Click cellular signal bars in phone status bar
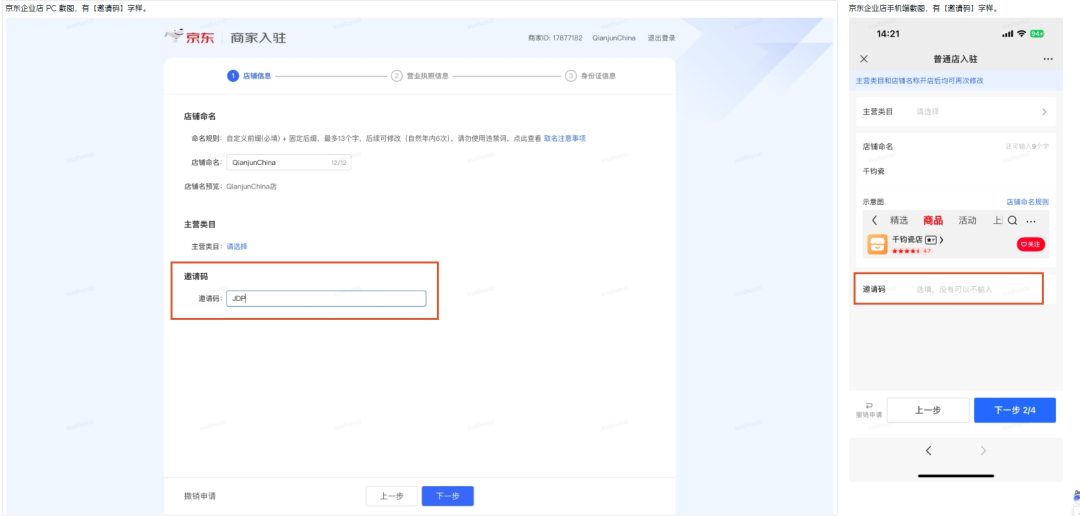This screenshot has height=516, width=1080. [1008, 34]
